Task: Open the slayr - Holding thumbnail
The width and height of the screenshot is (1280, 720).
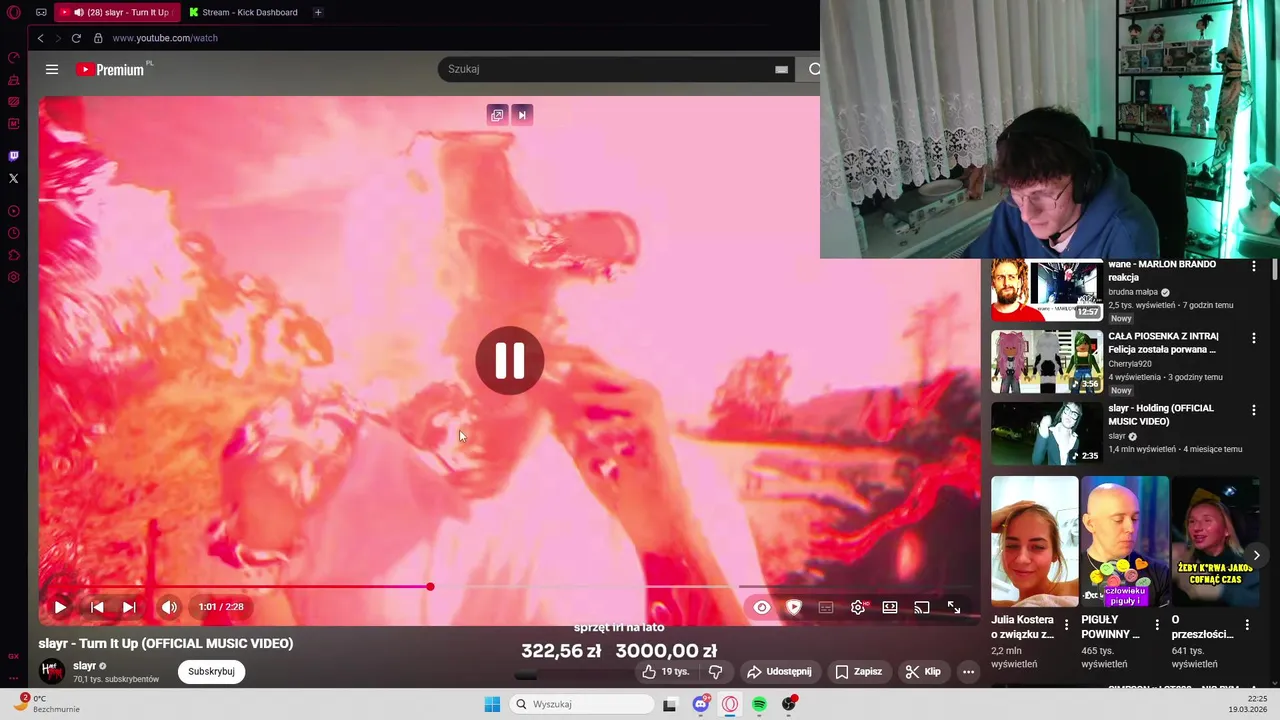Action: 1047,434
